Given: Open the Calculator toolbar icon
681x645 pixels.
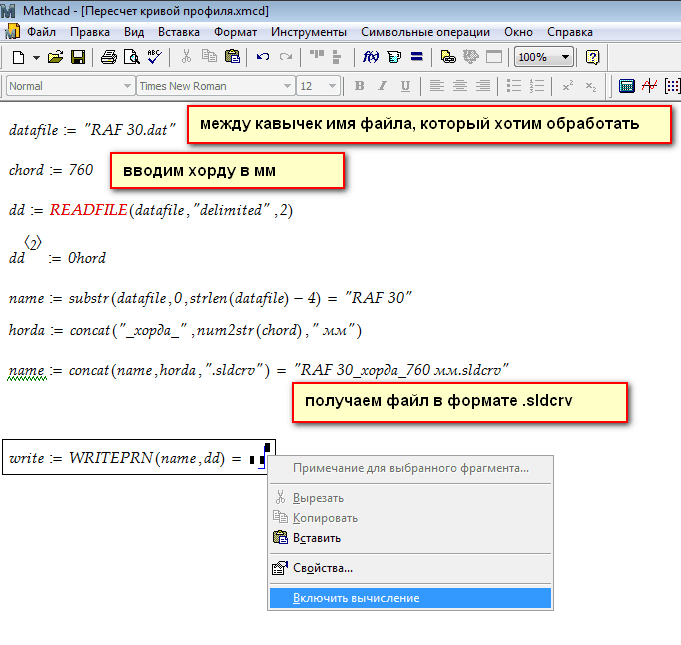Looking at the screenshot, I should [x=626, y=86].
